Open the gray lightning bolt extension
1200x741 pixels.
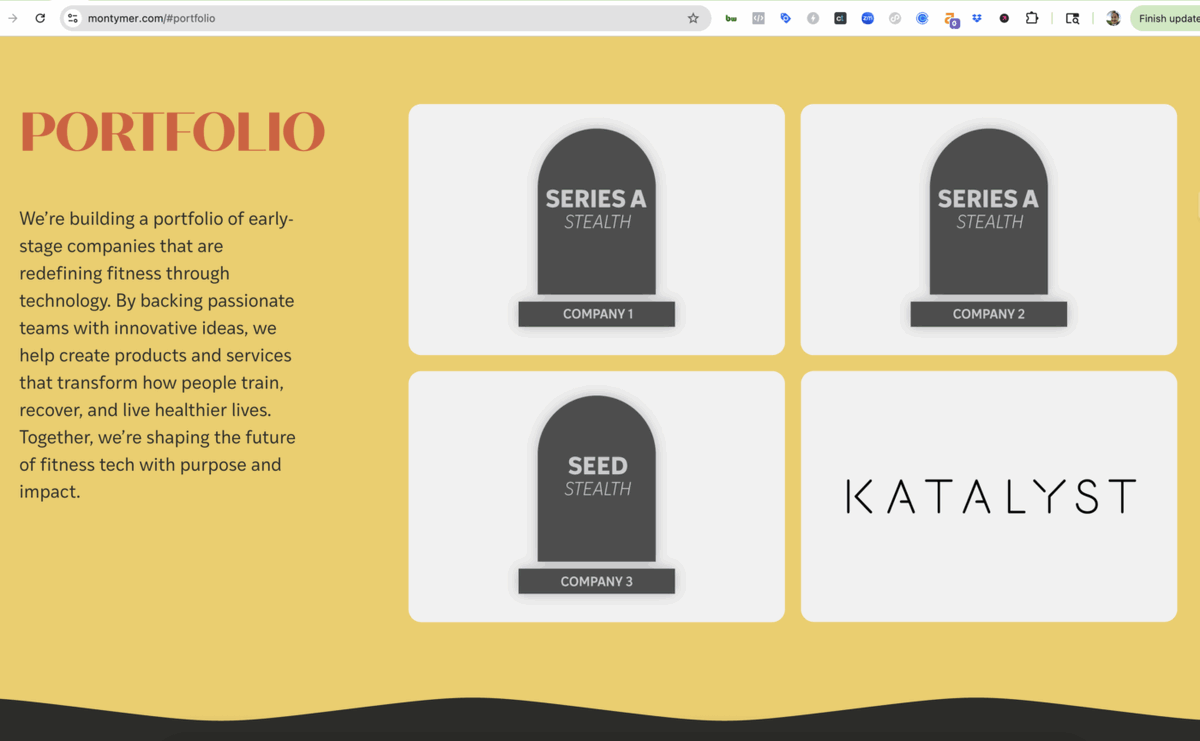click(813, 18)
